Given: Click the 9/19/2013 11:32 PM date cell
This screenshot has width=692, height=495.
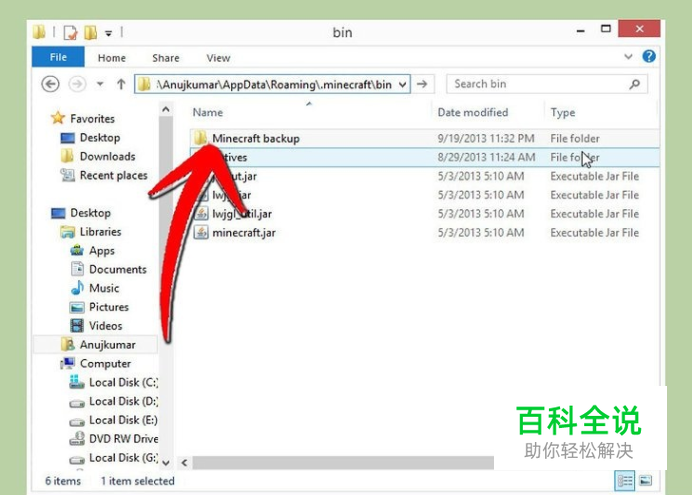Looking at the screenshot, I should coord(486,139).
